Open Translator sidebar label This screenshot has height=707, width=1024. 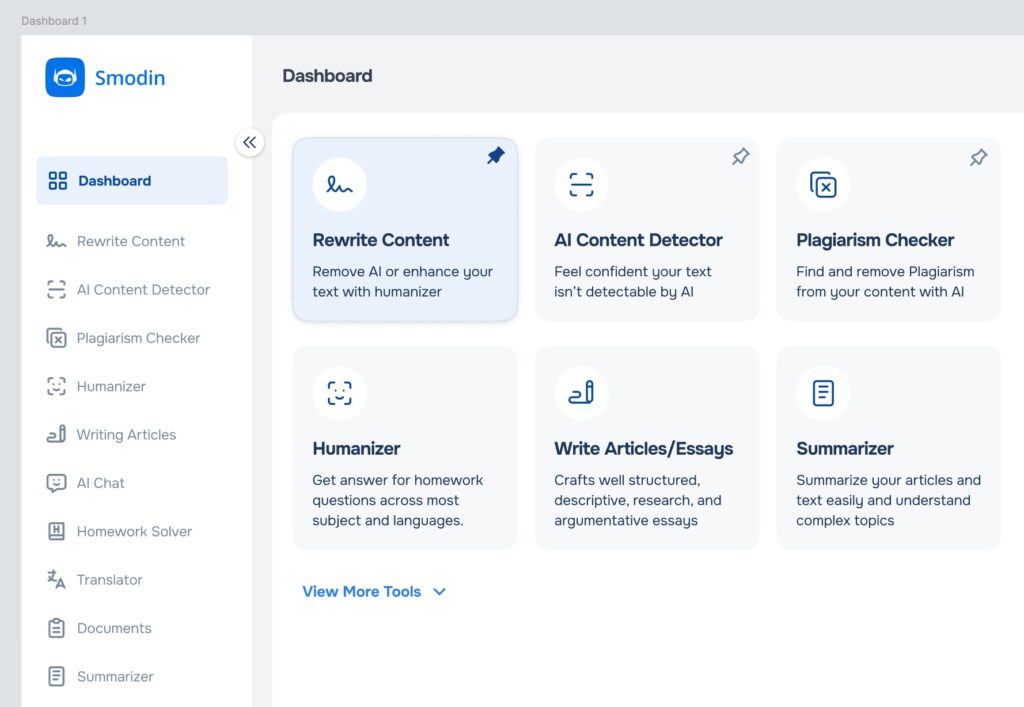pyautogui.click(x=109, y=580)
